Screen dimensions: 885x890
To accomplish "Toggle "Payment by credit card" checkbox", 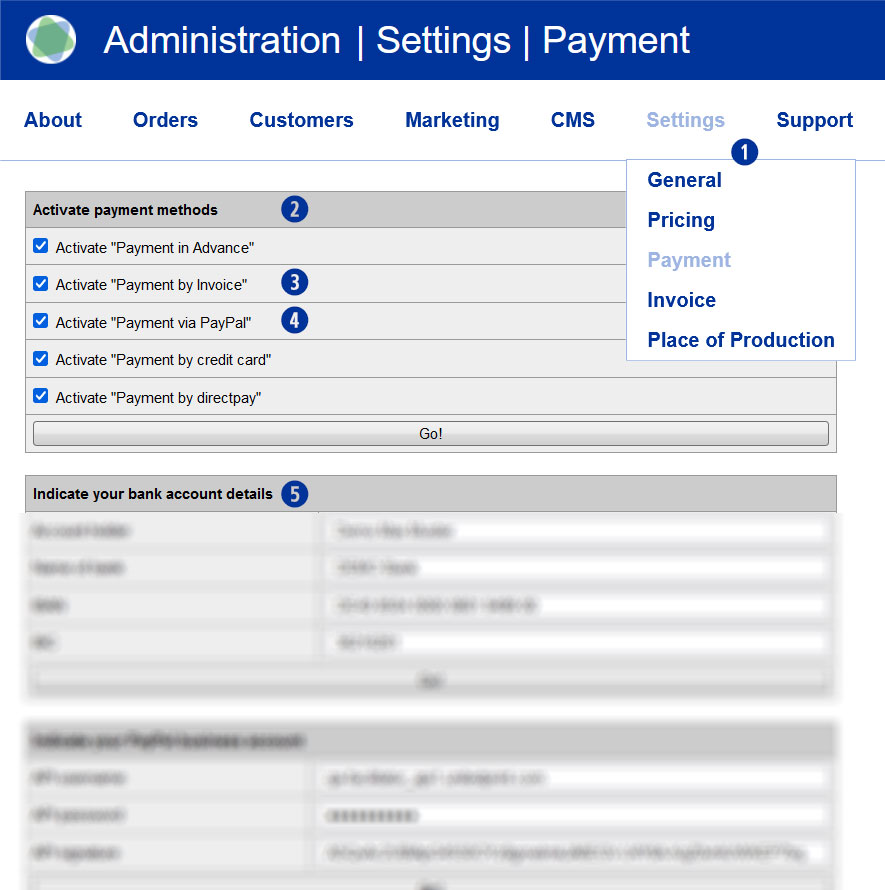I will coord(41,359).
